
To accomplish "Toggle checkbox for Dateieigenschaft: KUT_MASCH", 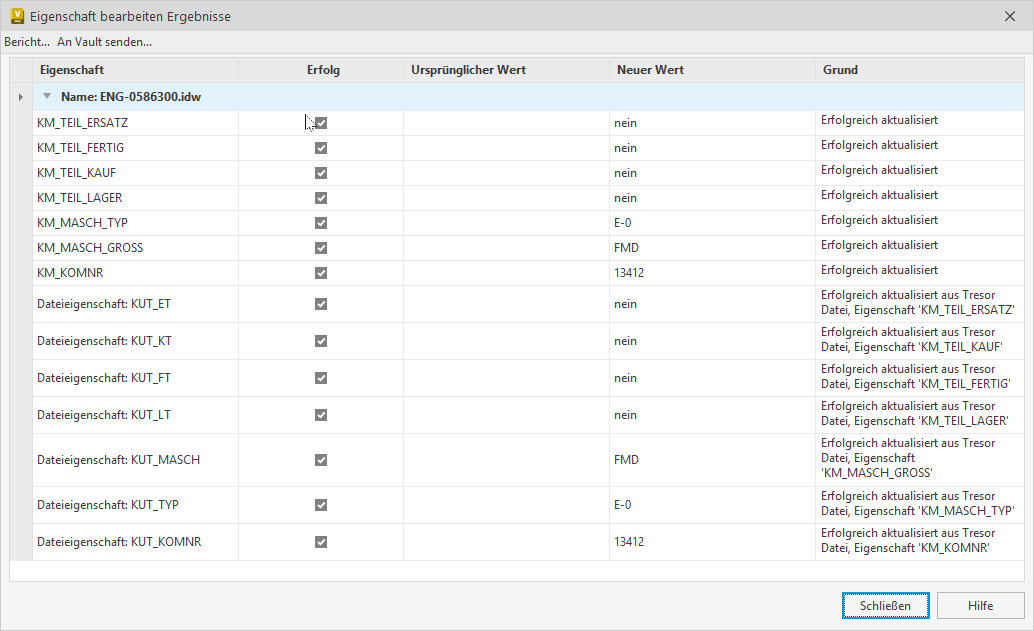I will [x=321, y=460].
